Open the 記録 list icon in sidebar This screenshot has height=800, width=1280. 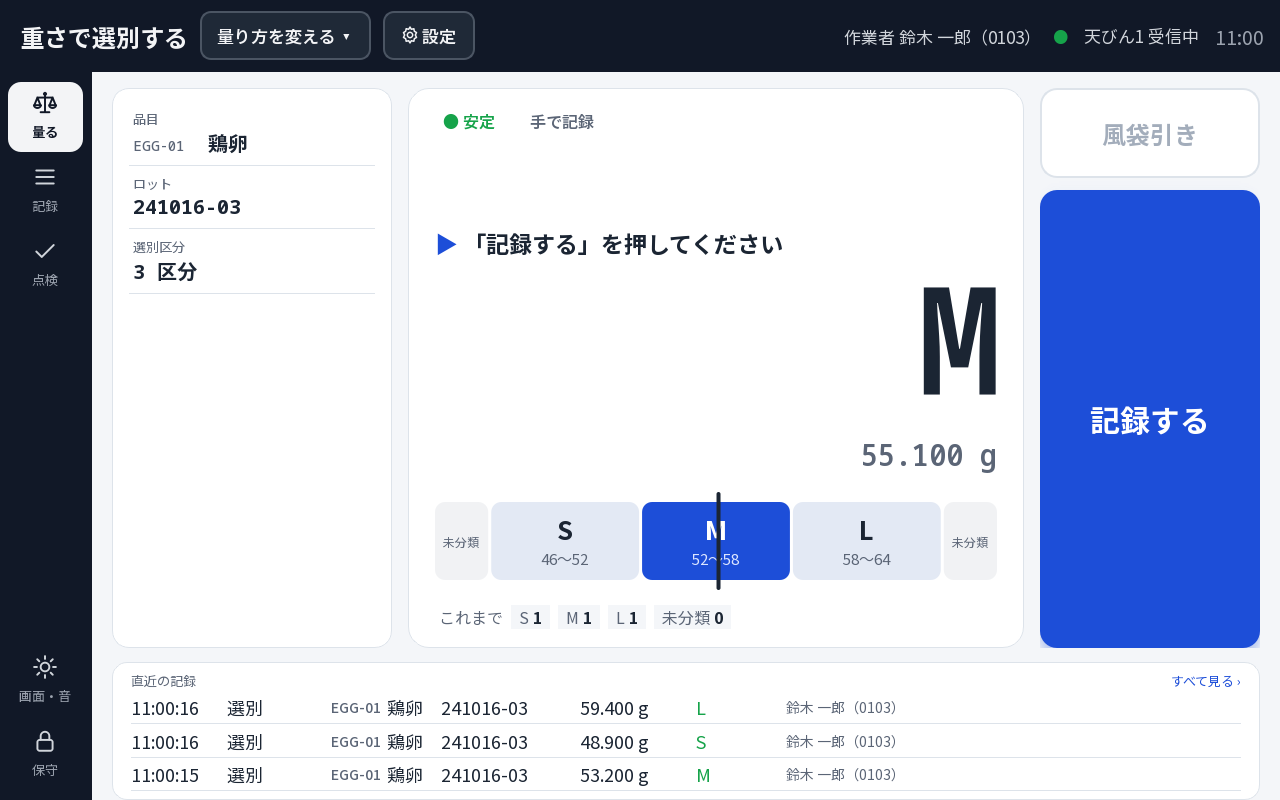[x=45, y=190]
